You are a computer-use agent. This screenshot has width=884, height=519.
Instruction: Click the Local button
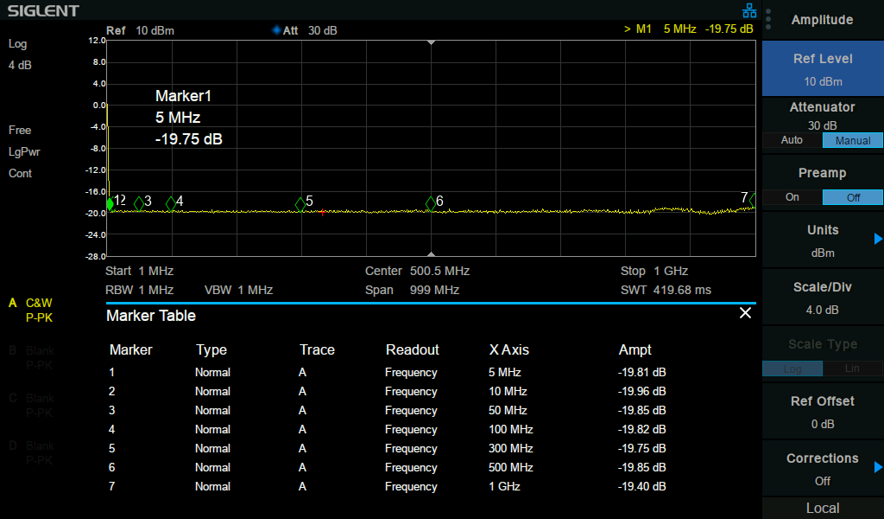coord(823,508)
